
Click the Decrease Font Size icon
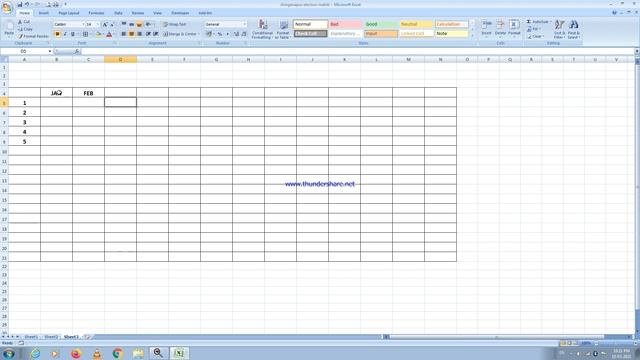click(x=112, y=24)
